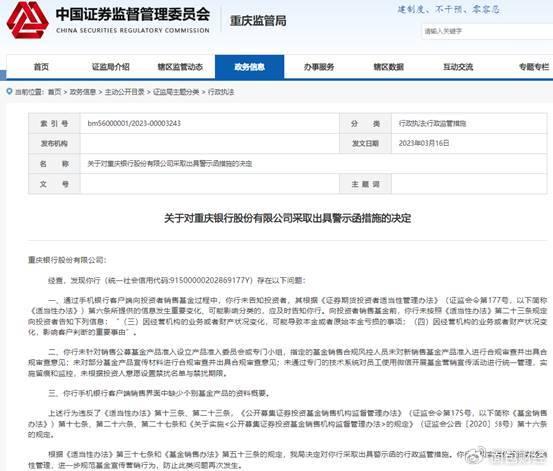Open the 辖区数据 navigation tab
This screenshot has height=471, width=553.
pos(388,67)
